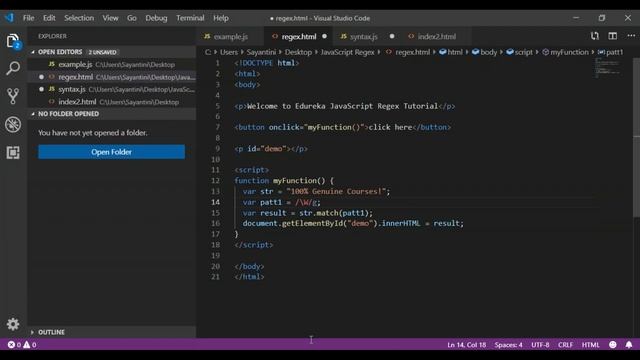Open the Users breadcrumb dropdown
This screenshot has height=360, width=640.
pos(229,52)
